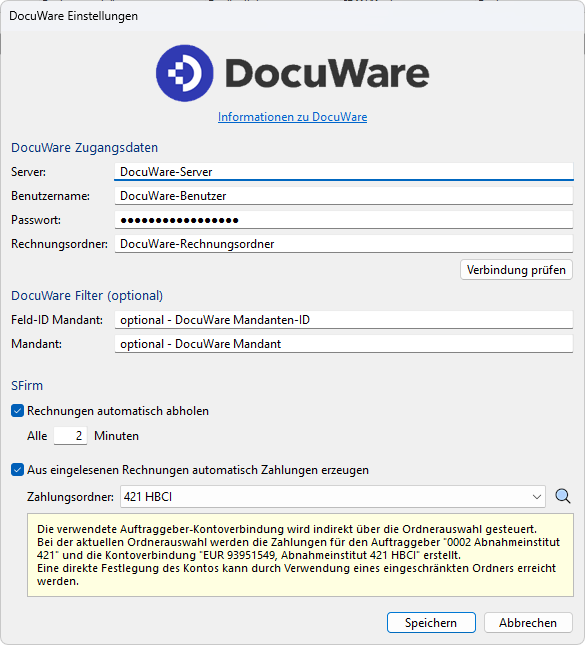Focus the 'Feld-ID Mandant' field
This screenshot has width=585, height=645.
(344, 320)
